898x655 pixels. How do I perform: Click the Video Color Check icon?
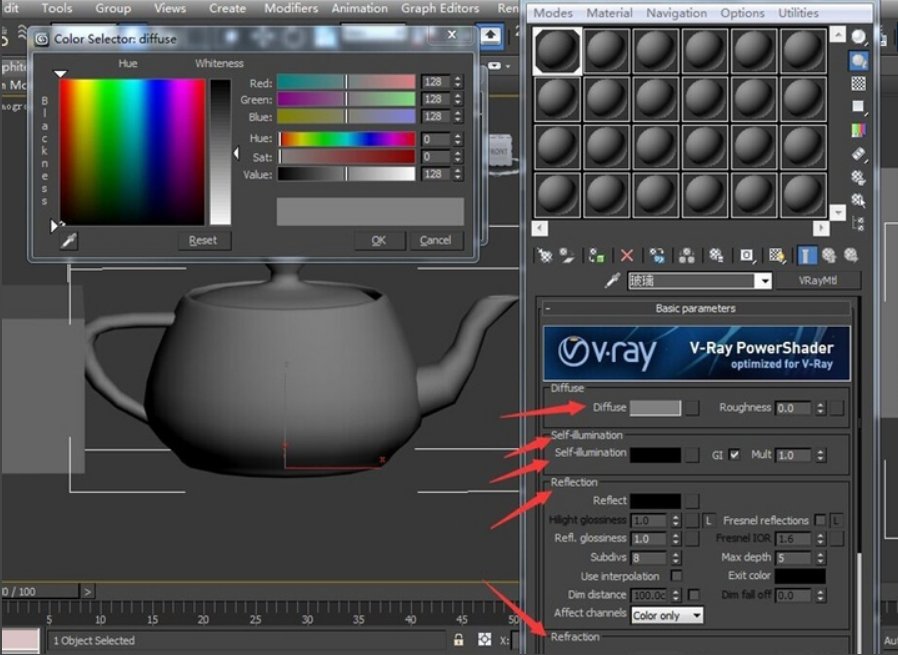coord(858,131)
